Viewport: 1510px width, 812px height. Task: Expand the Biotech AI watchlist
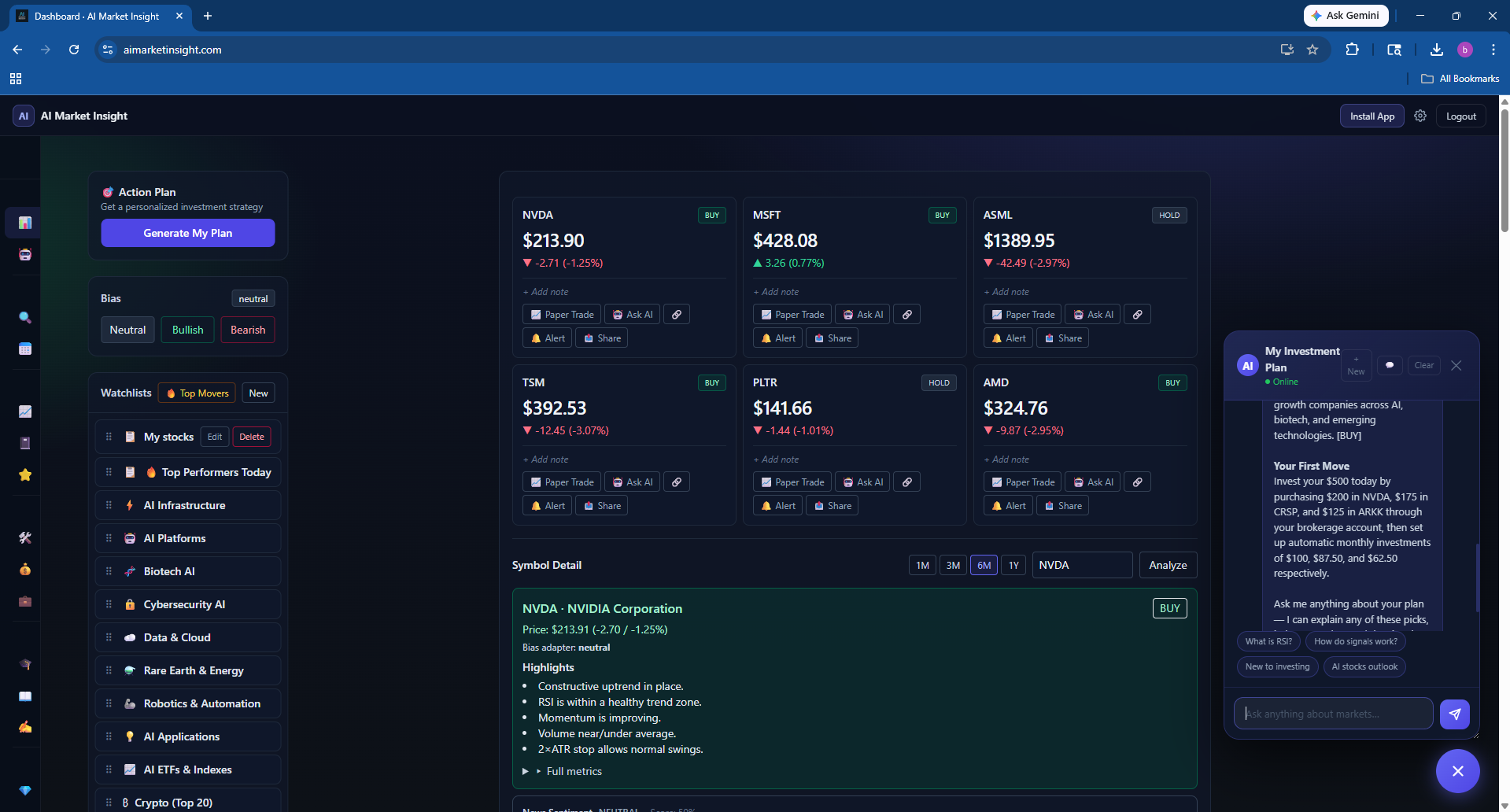(188, 571)
